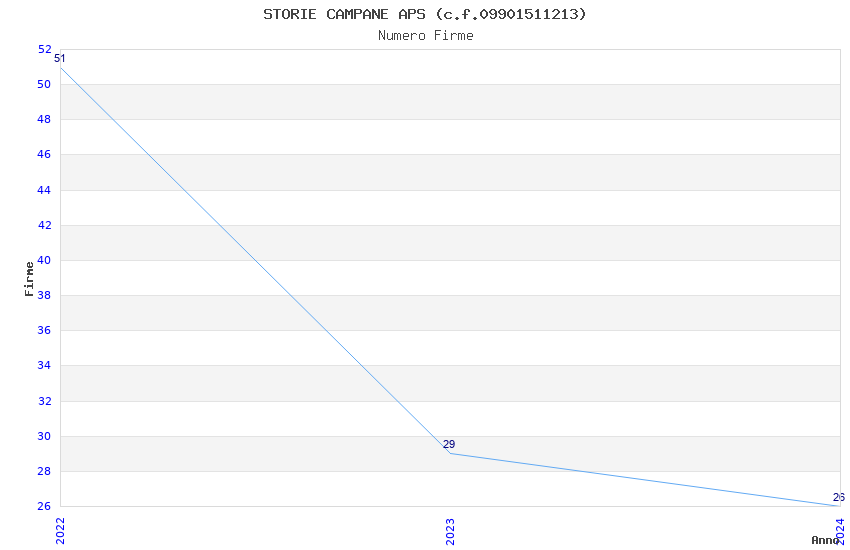The height and width of the screenshot is (550, 850).
Task: Click the y-axis value 34
Action: (44, 365)
